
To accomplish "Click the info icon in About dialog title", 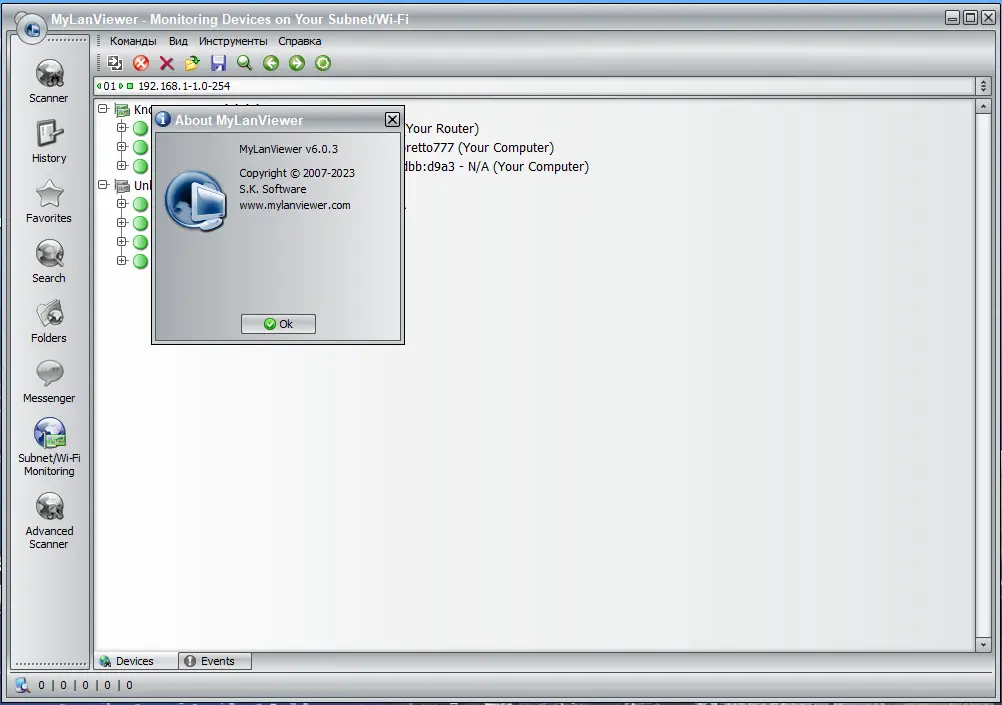I will 163,120.
